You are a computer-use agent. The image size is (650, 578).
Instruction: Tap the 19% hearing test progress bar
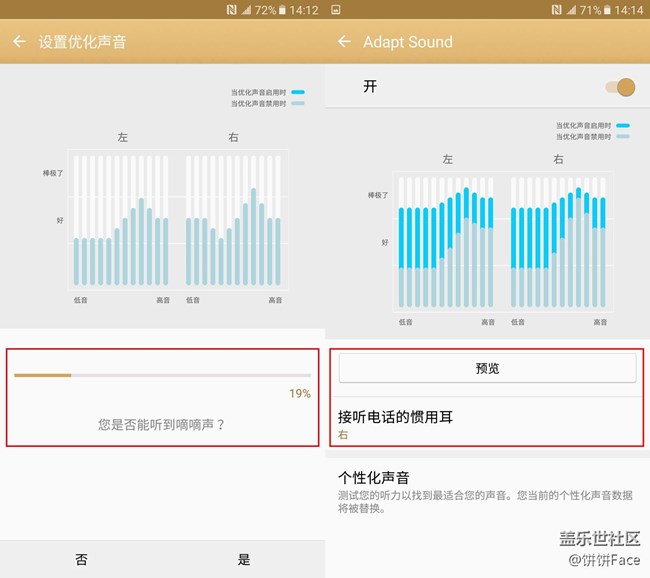162,375
